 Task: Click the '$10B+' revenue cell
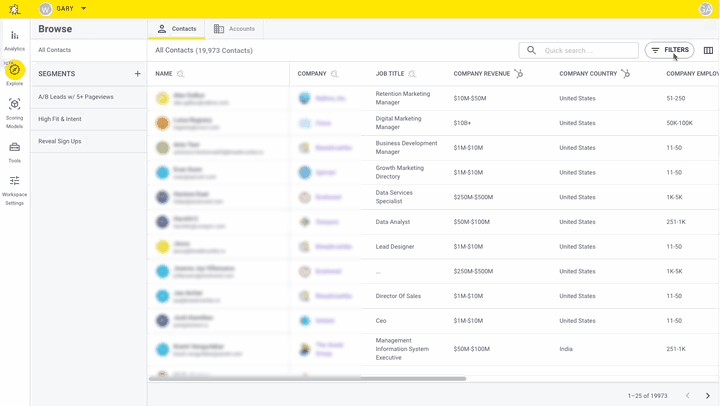coord(462,123)
